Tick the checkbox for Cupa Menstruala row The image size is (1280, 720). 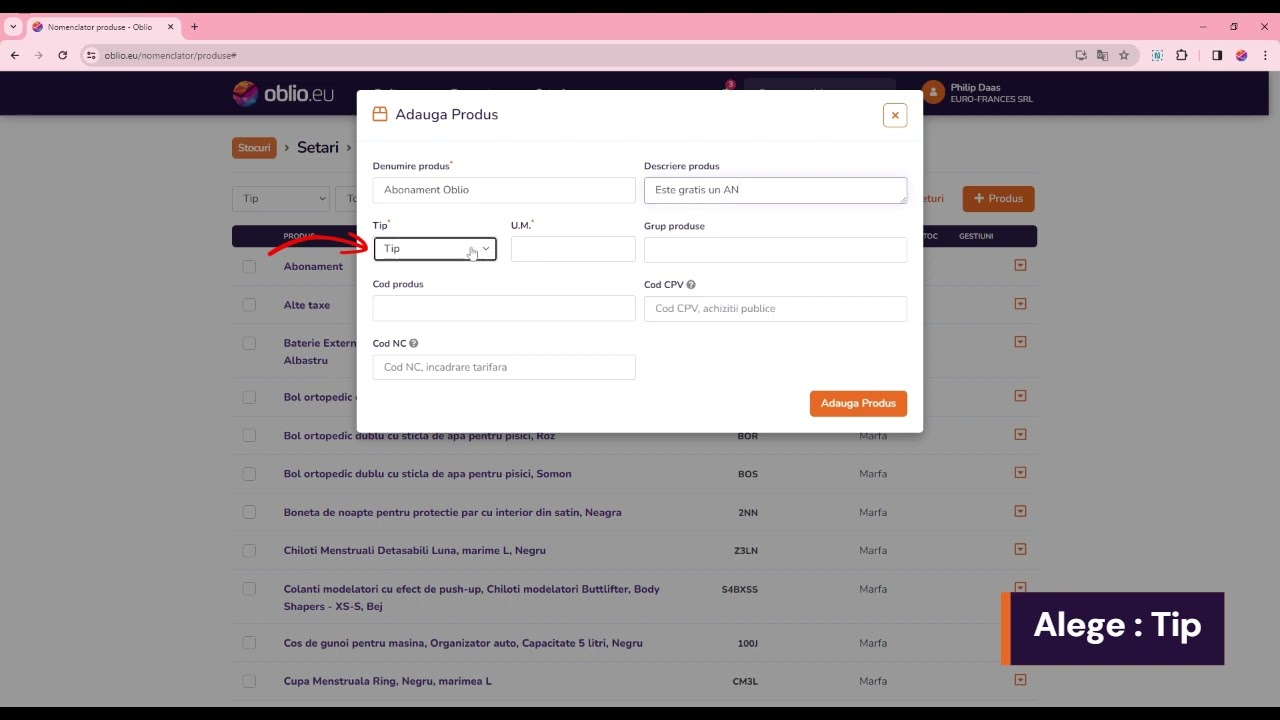249,681
